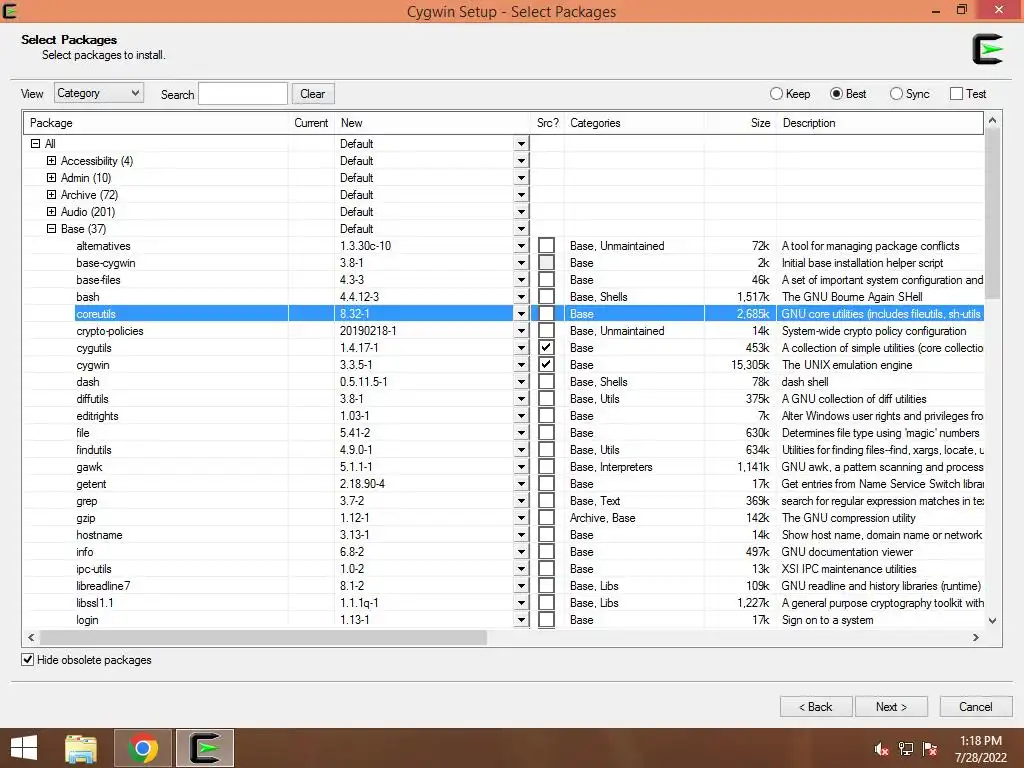
Task: Open version dropdown for bash 4.4.12-3
Action: coord(521,296)
